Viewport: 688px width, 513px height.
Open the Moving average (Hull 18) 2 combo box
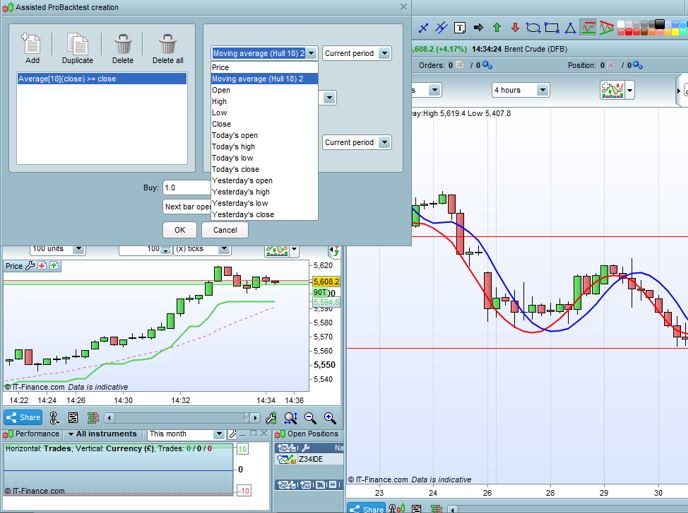[x=264, y=53]
